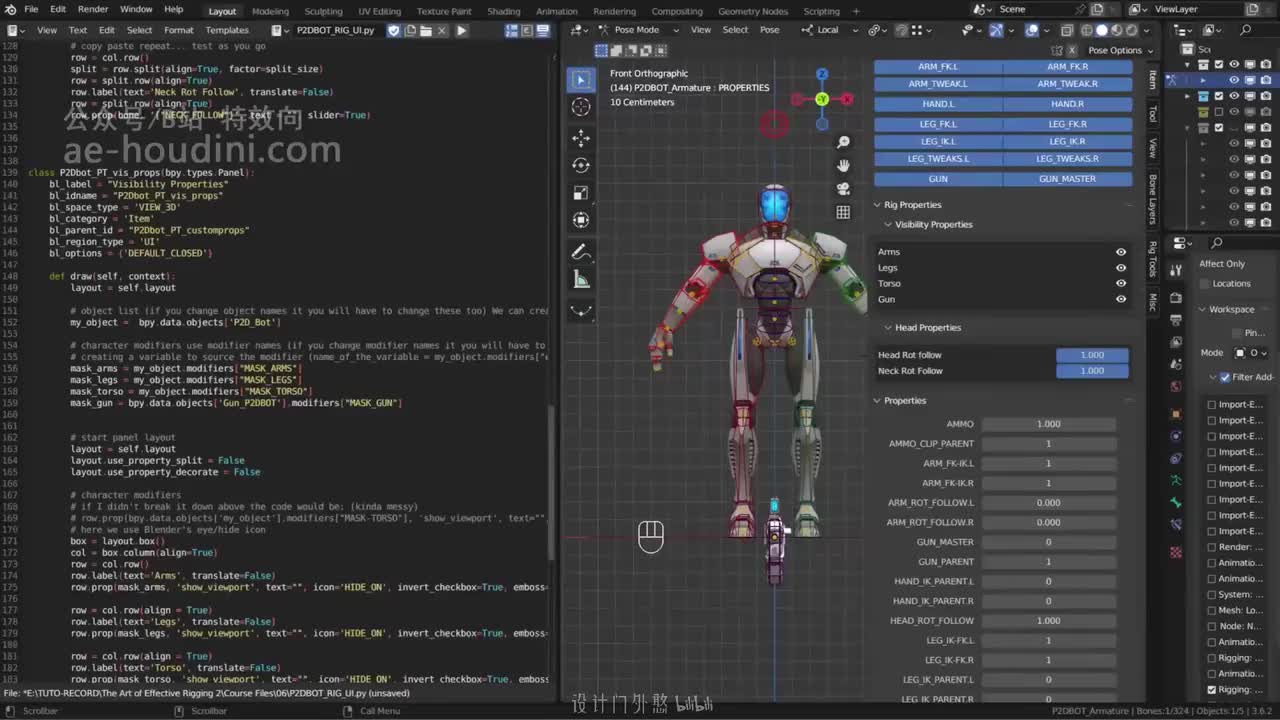Click the ARM_FK.L bone layer button

[938, 67]
